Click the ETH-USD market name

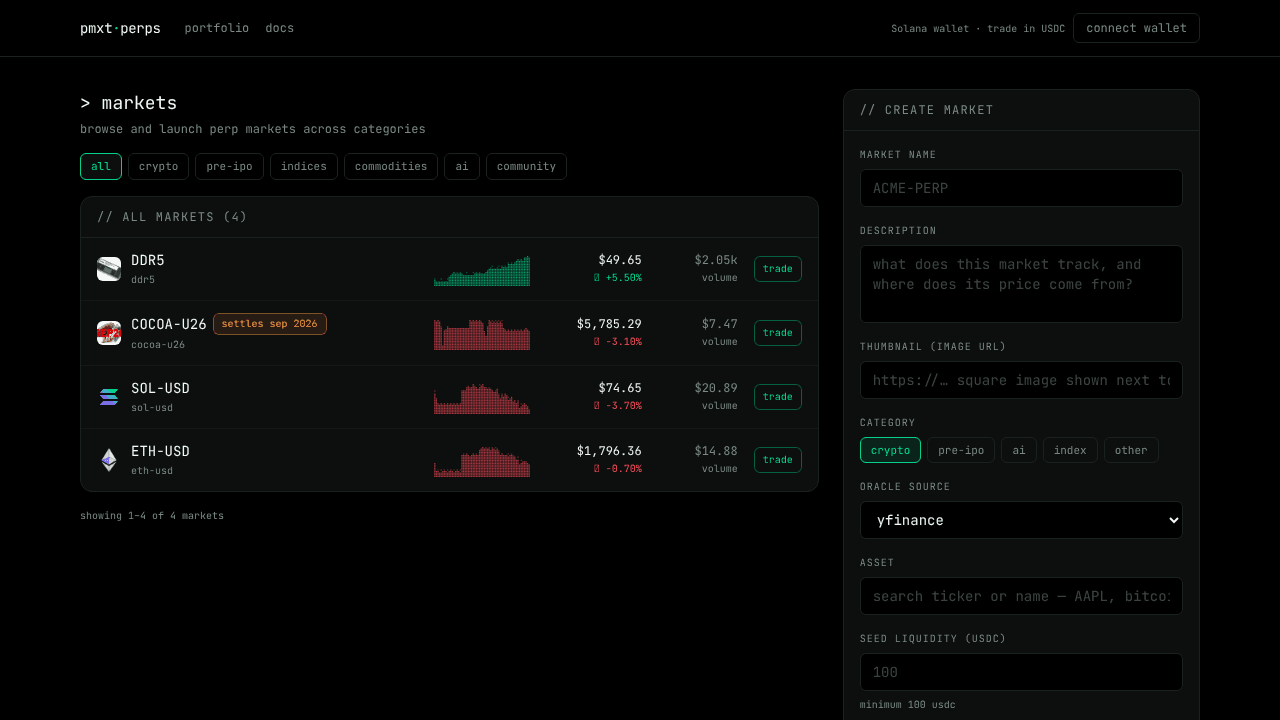(160, 452)
